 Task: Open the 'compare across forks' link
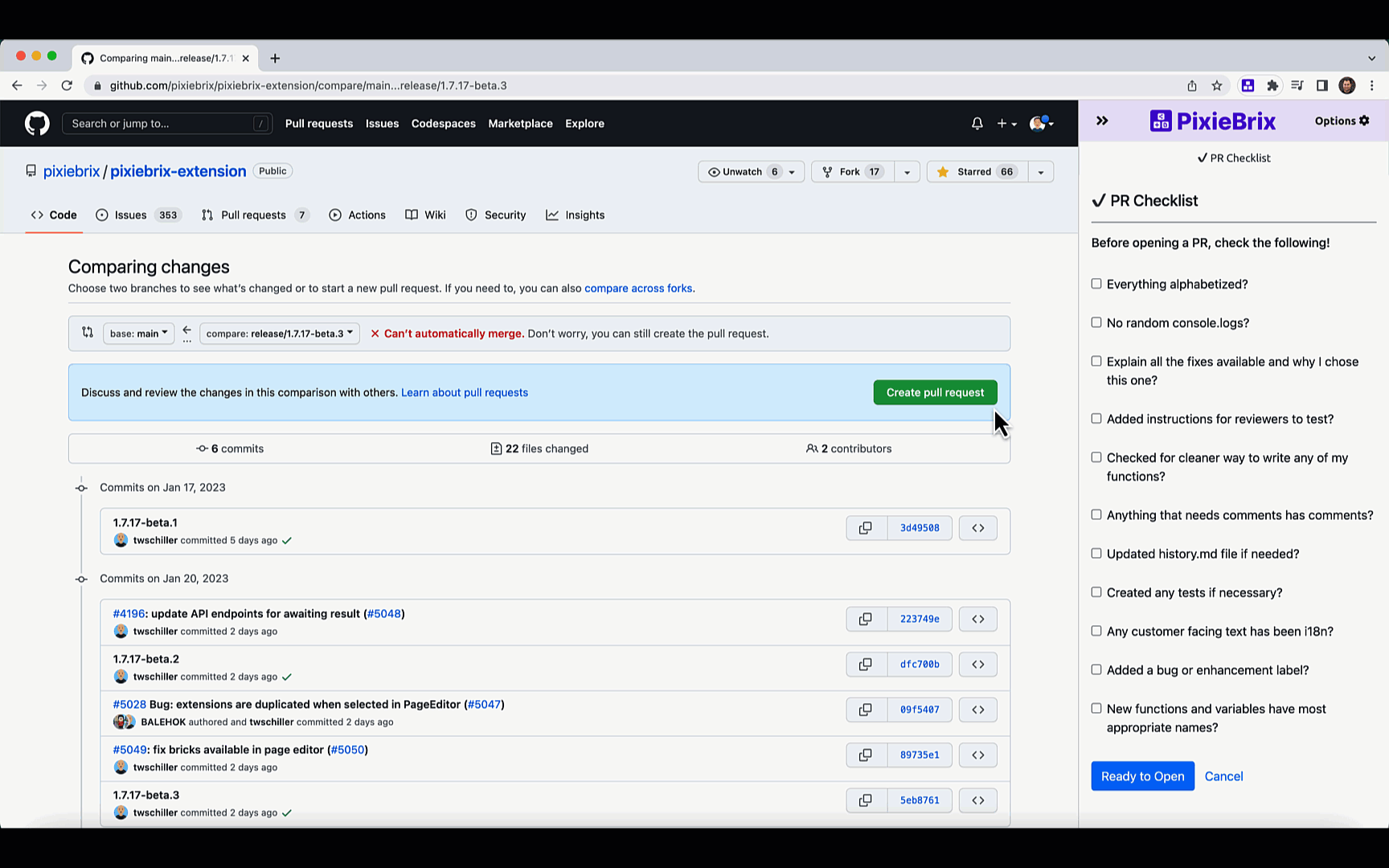[637, 289]
